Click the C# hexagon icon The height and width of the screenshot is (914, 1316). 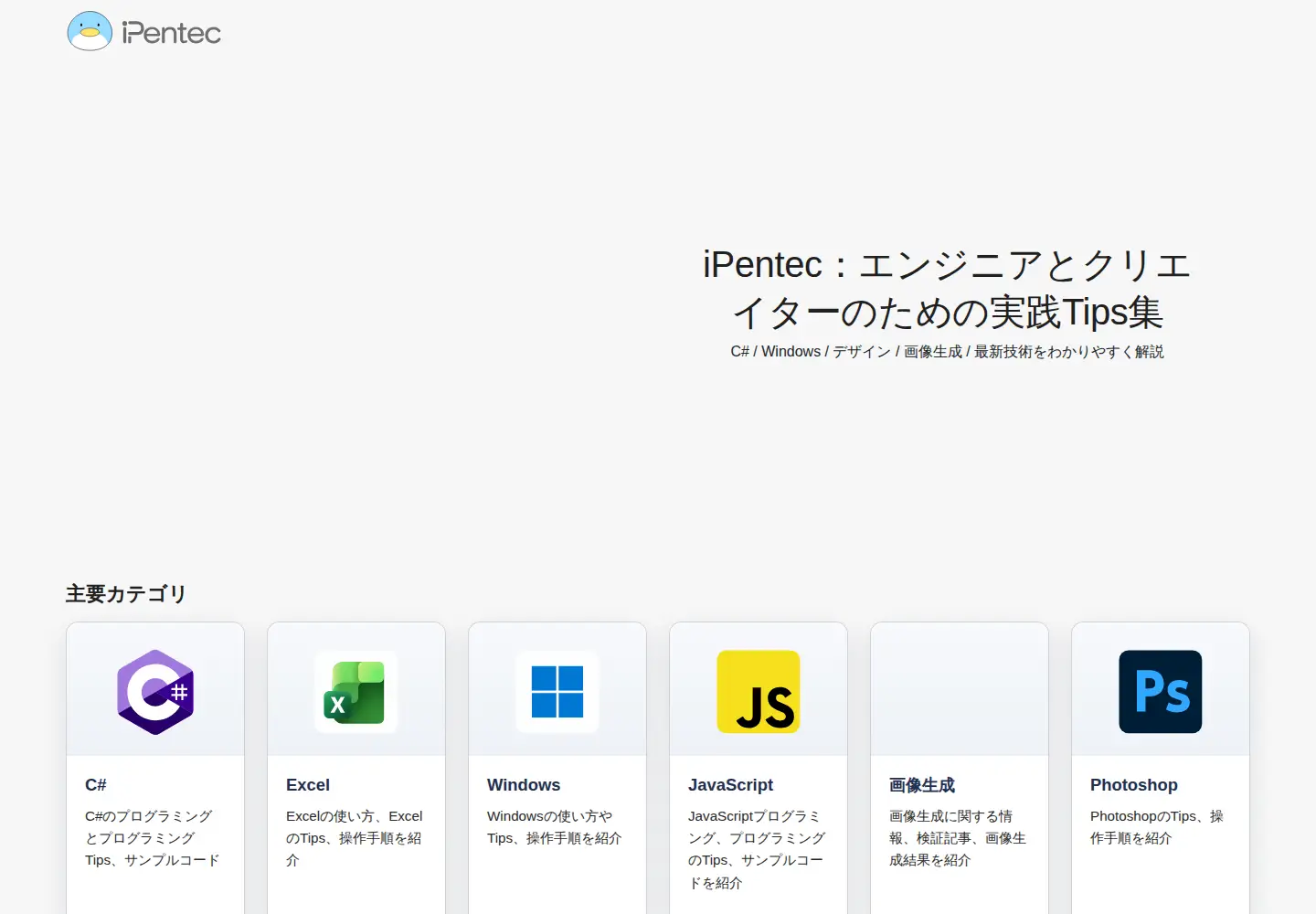(x=155, y=692)
